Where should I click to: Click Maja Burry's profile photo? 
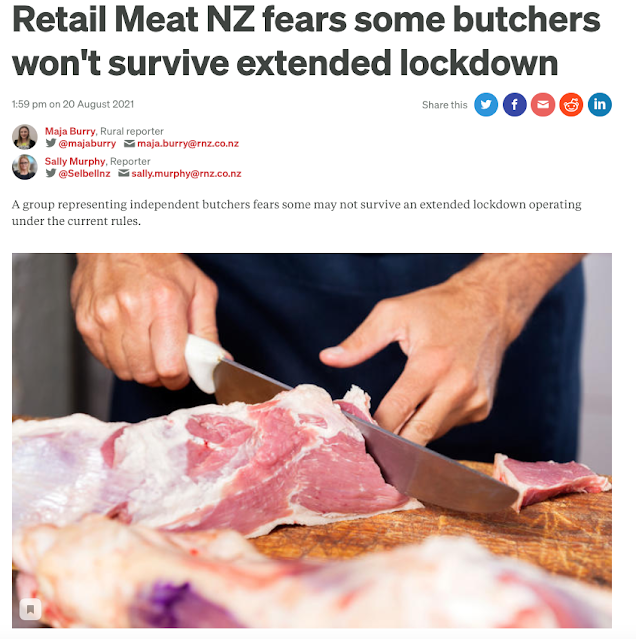point(24,137)
